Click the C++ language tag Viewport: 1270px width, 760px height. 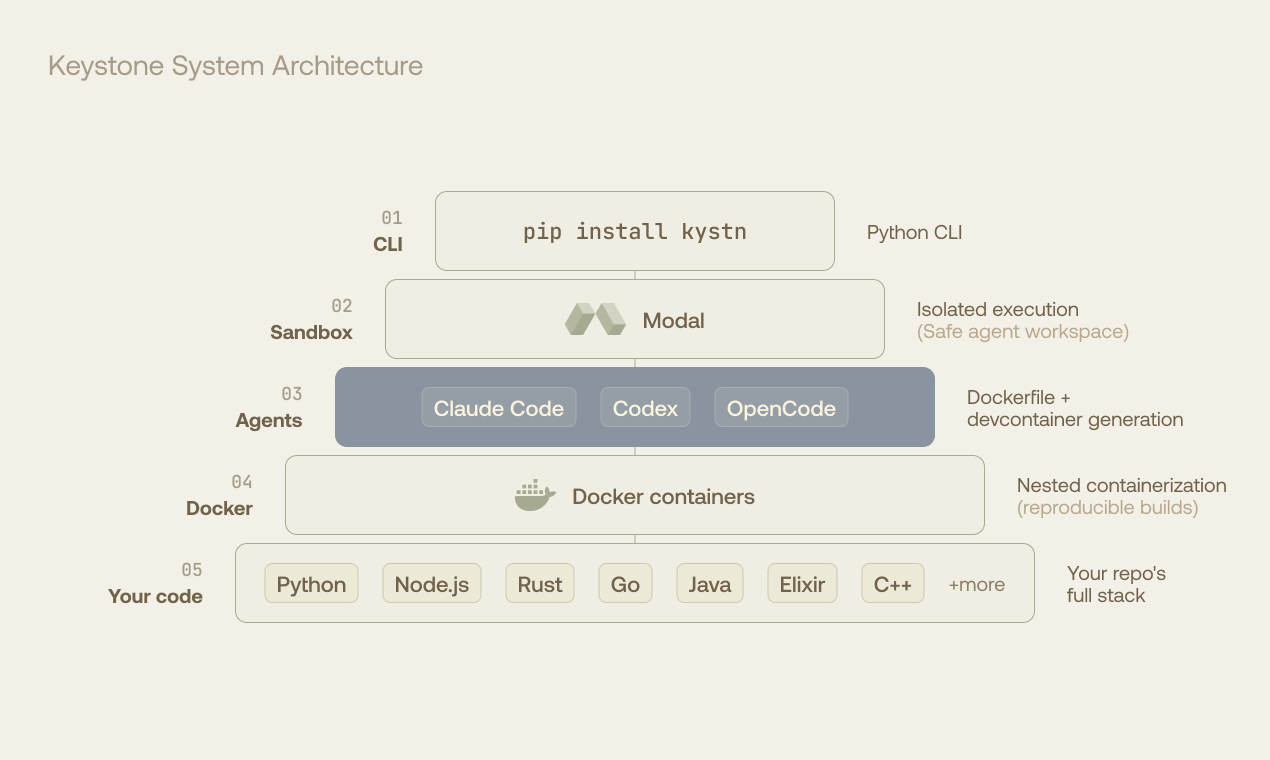892,584
